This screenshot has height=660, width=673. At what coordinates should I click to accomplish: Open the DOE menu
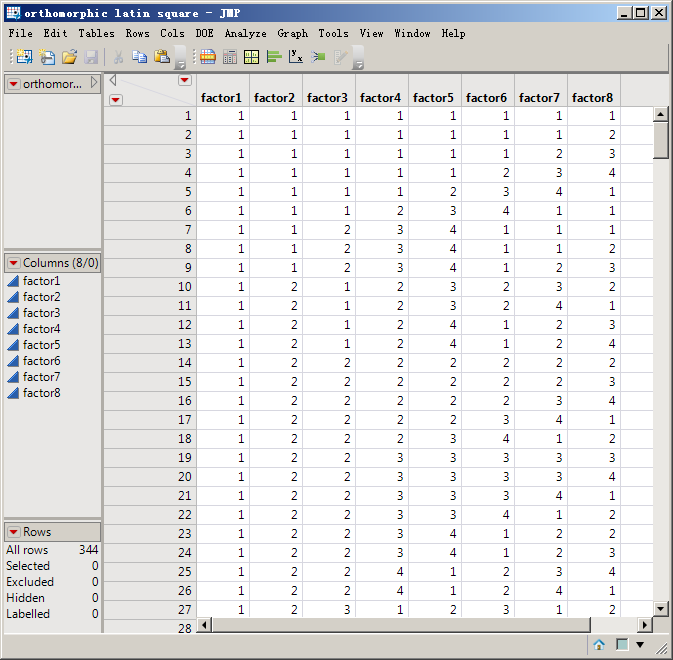204,33
